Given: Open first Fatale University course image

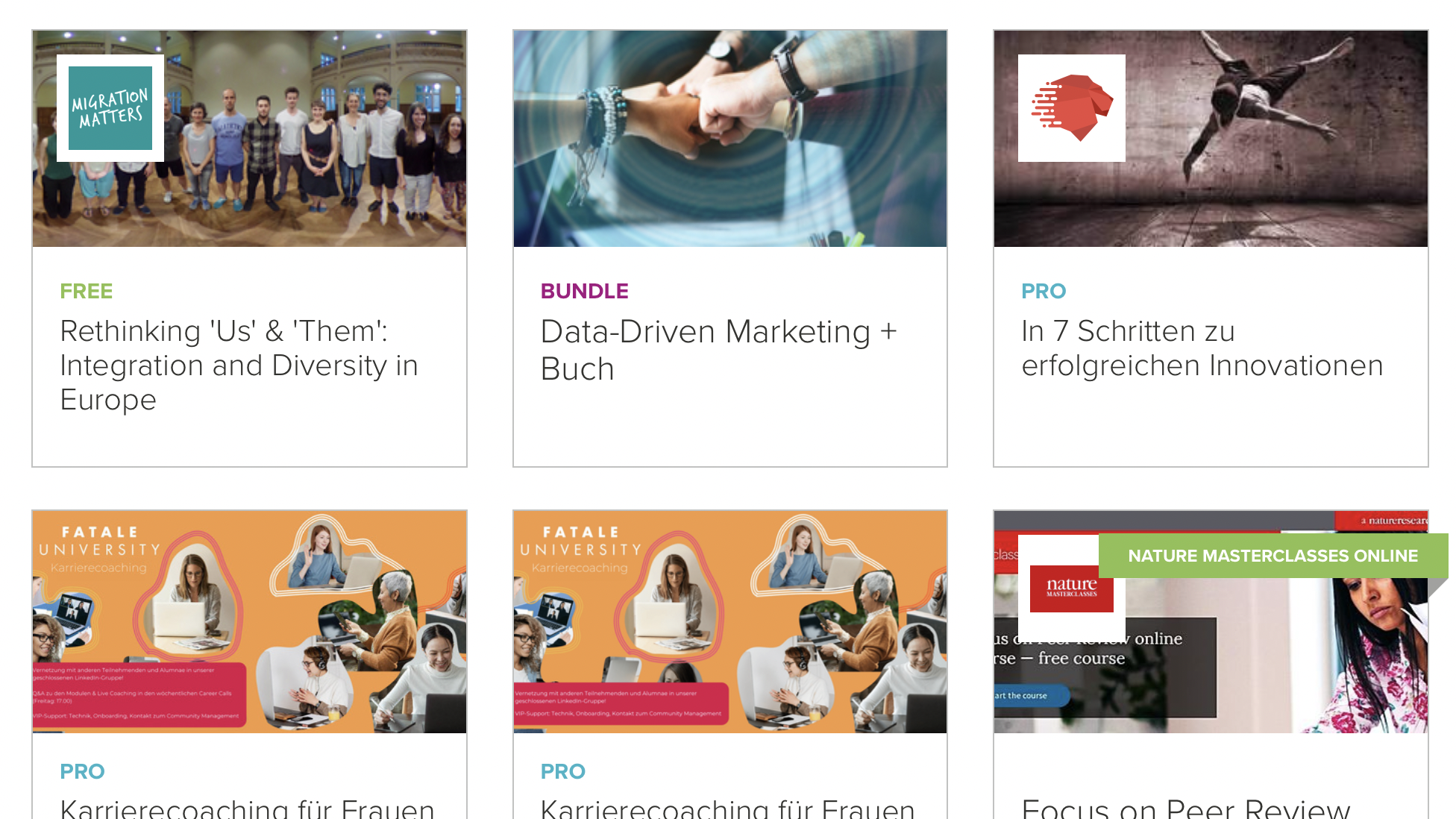Looking at the screenshot, I should point(249,622).
